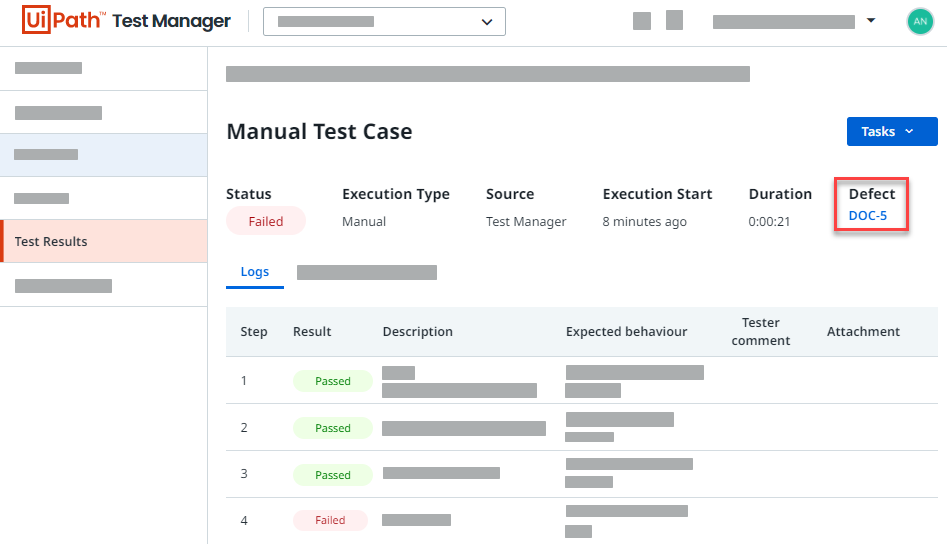
Task: Click the second square icon in header
Action: point(674,20)
